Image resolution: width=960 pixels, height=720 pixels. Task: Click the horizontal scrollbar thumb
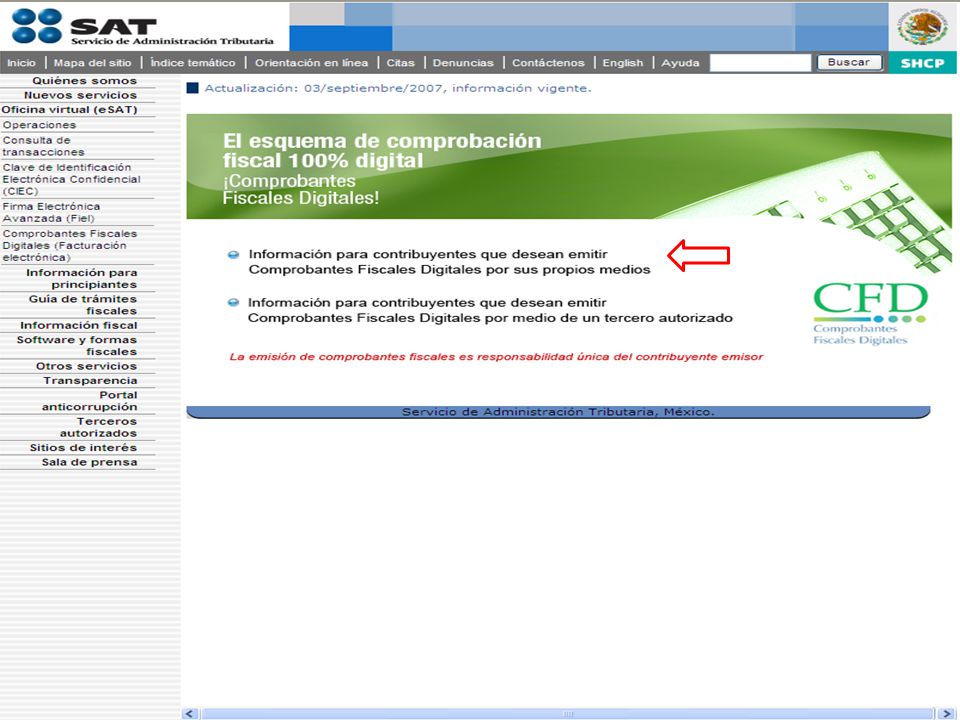[x=568, y=714]
